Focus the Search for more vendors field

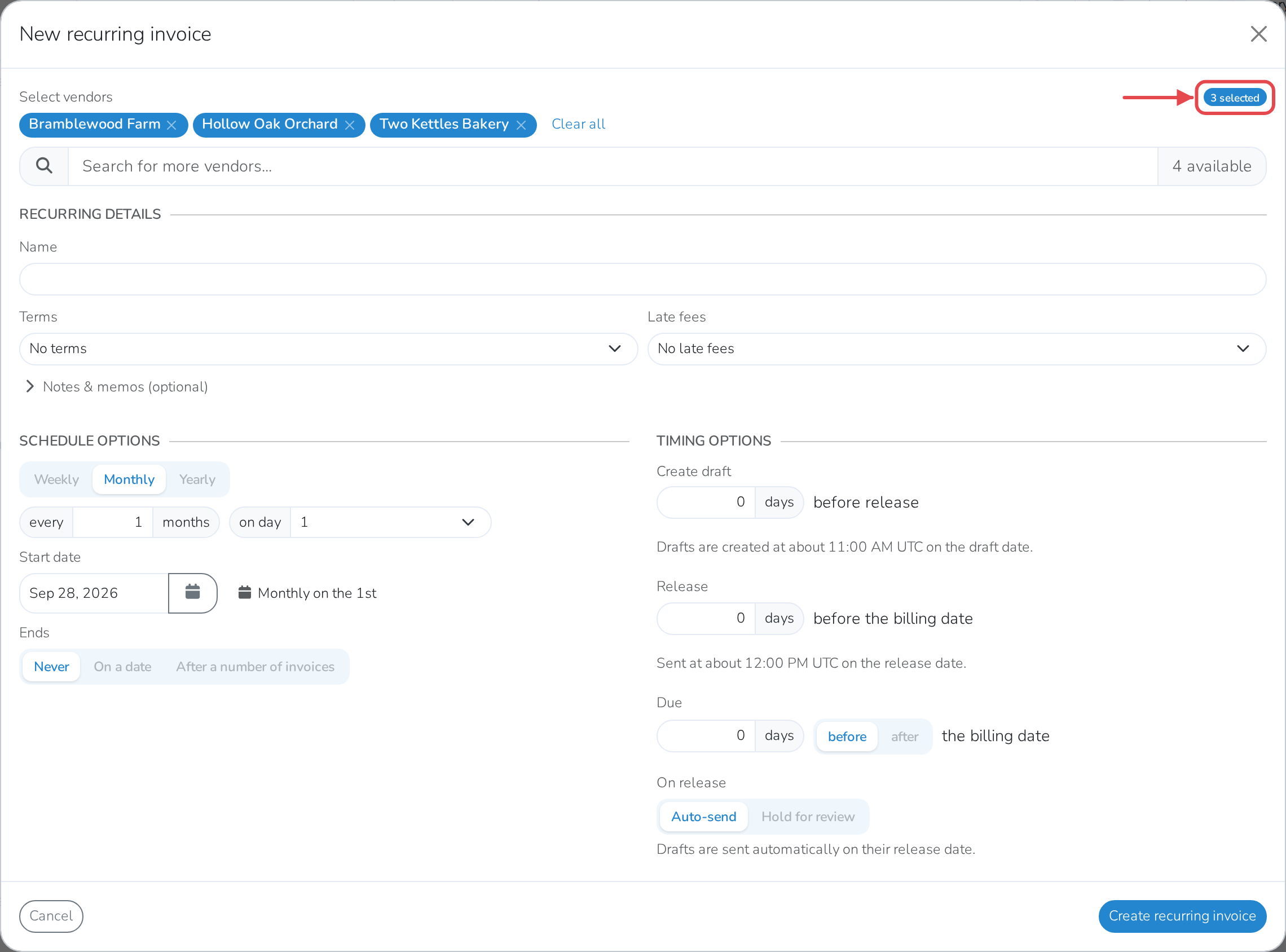(x=613, y=166)
